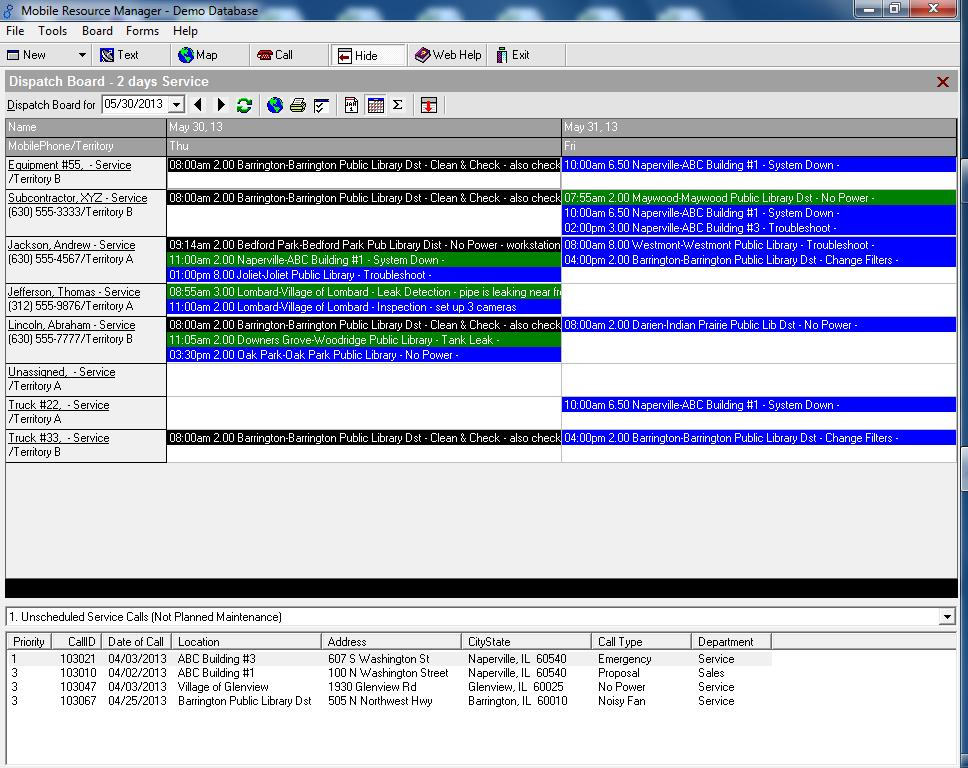The width and height of the screenshot is (968, 768).
Task: Expand the Unscheduled Service Calls dropdown
Action: (x=947, y=617)
